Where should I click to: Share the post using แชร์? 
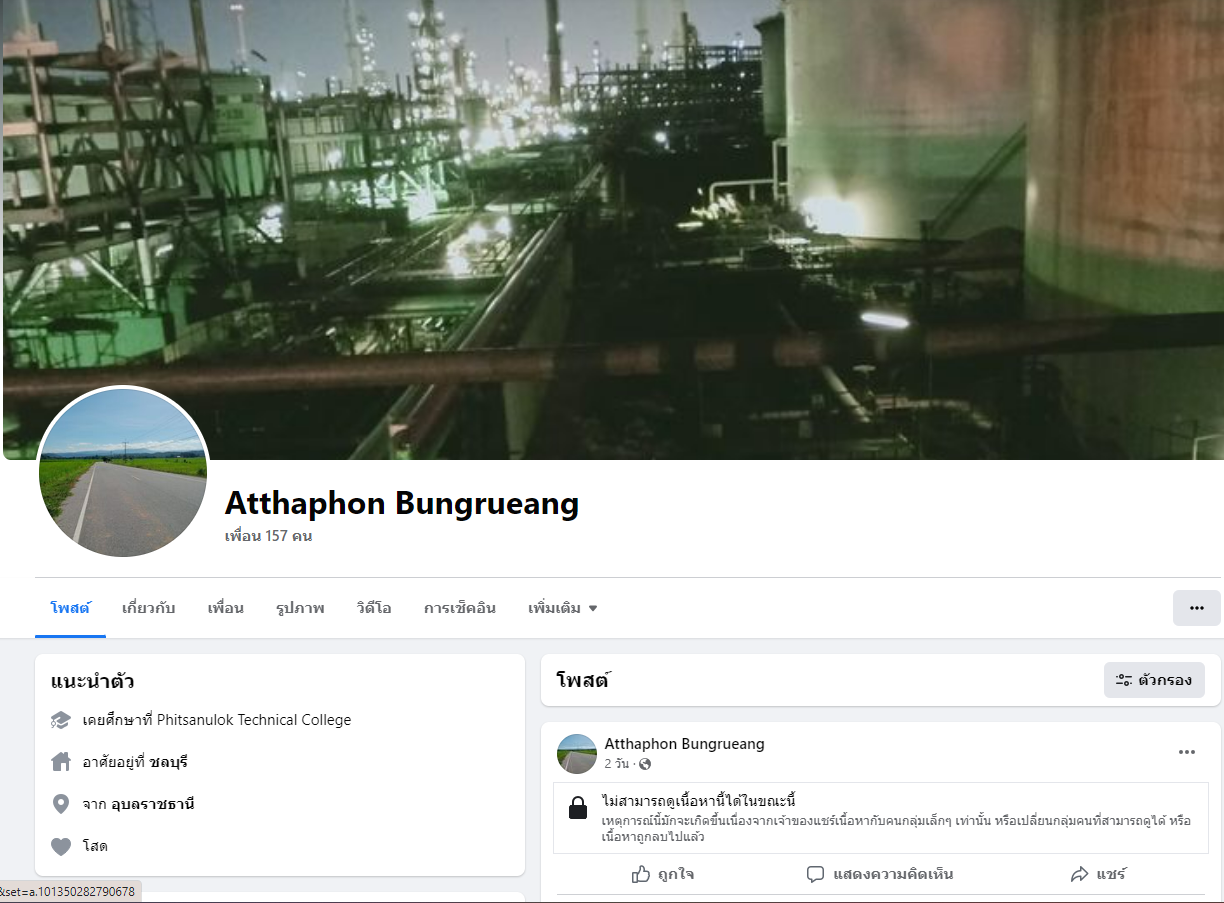click(1098, 874)
